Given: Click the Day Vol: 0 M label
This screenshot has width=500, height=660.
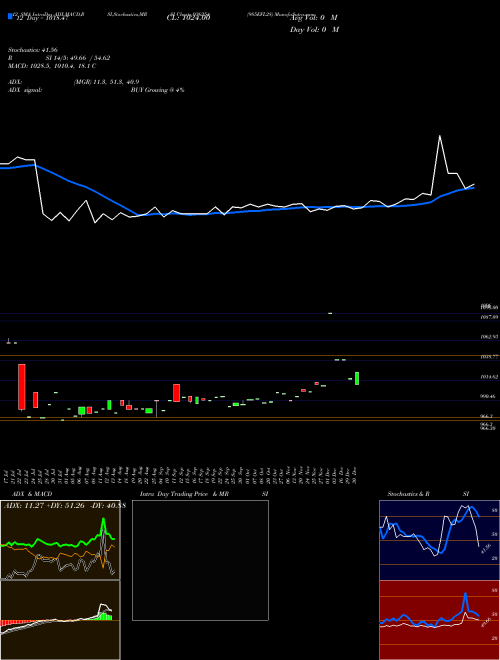Looking at the screenshot, I should tap(314, 30).
